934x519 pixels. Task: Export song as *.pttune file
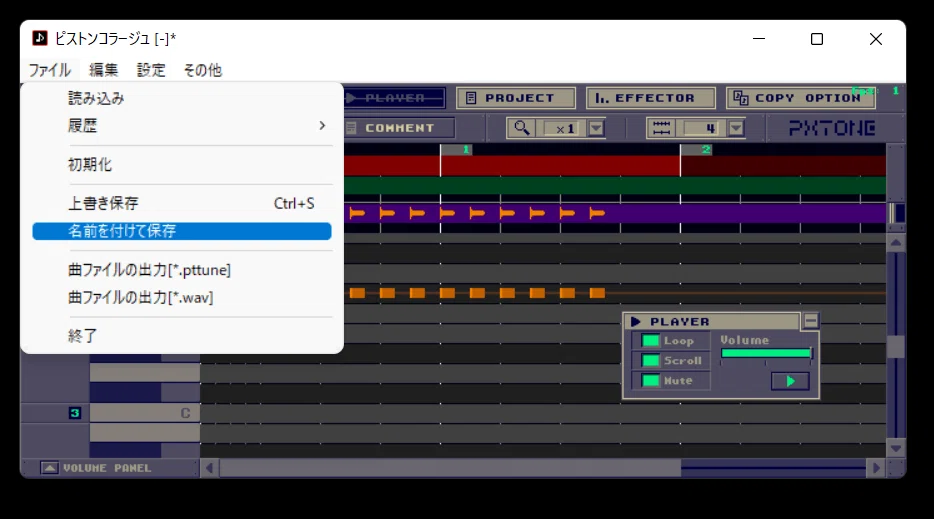coord(182,270)
